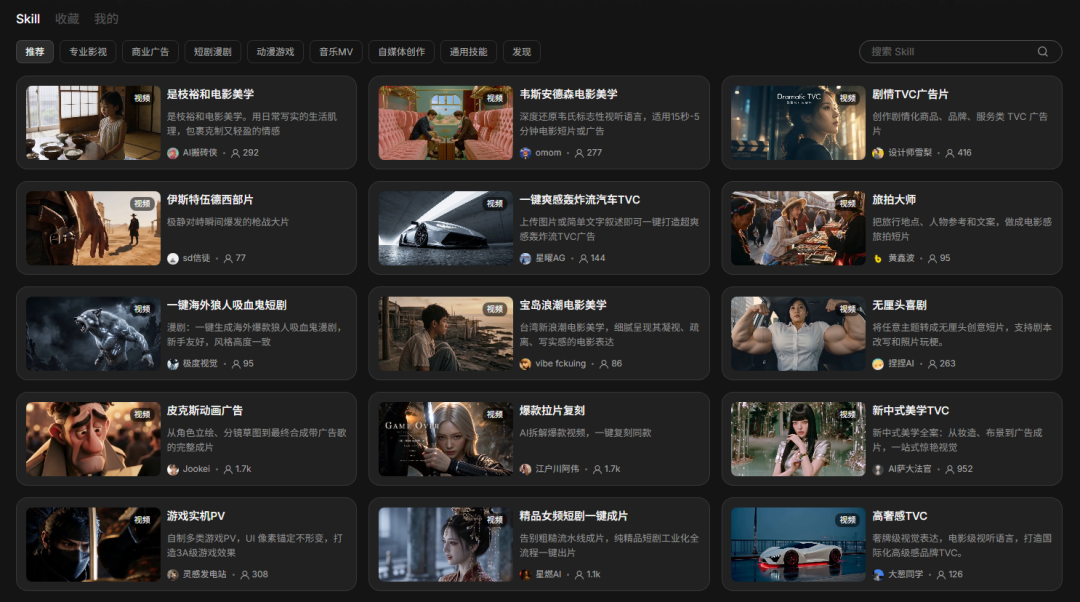Open the 伊斯特伍德西部片 thumbnail
Screen dimensions: 1080x602
93,228
